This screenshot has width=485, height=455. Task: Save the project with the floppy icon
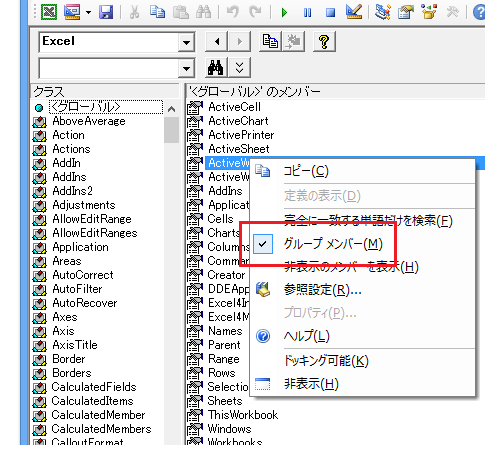click(106, 12)
